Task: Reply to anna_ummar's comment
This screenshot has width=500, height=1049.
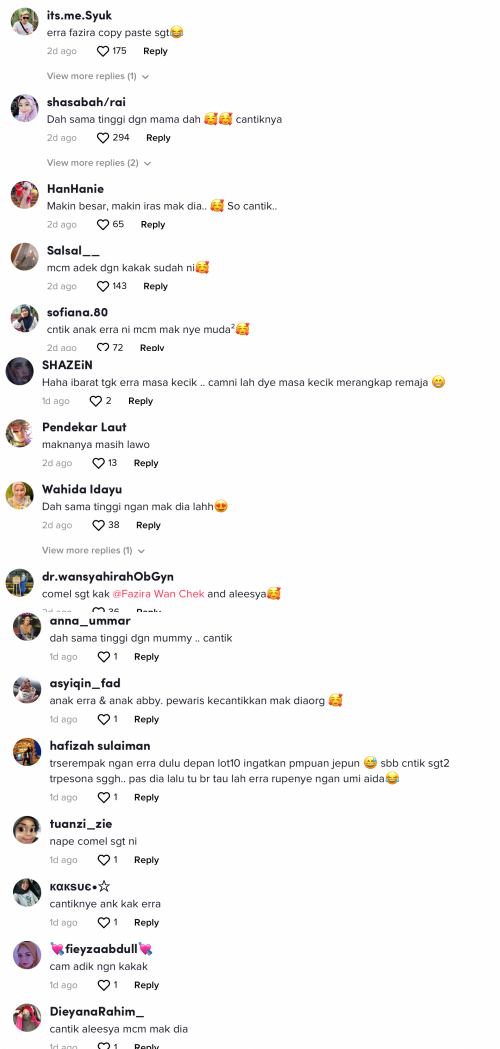Action: click(x=146, y=657)
